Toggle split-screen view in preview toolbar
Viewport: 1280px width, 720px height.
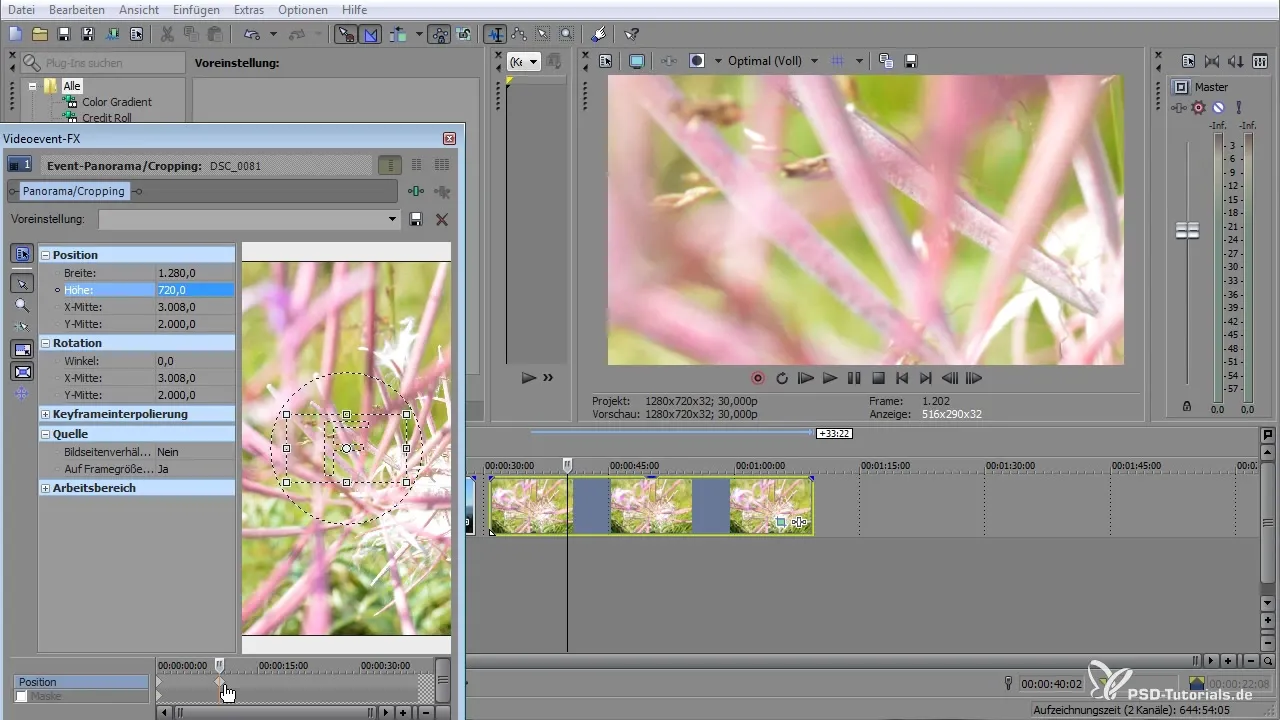pos(697,61)
